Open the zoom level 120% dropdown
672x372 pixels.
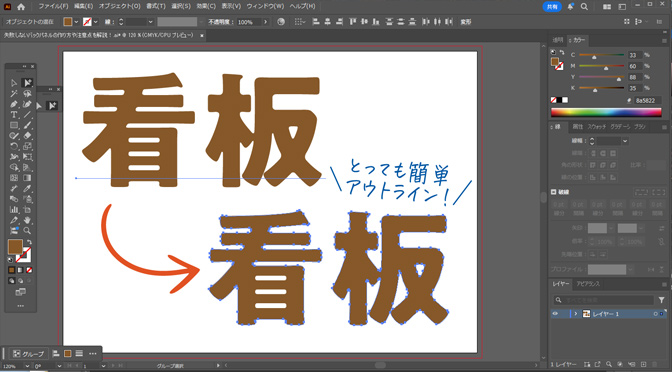tap(27, 366)
